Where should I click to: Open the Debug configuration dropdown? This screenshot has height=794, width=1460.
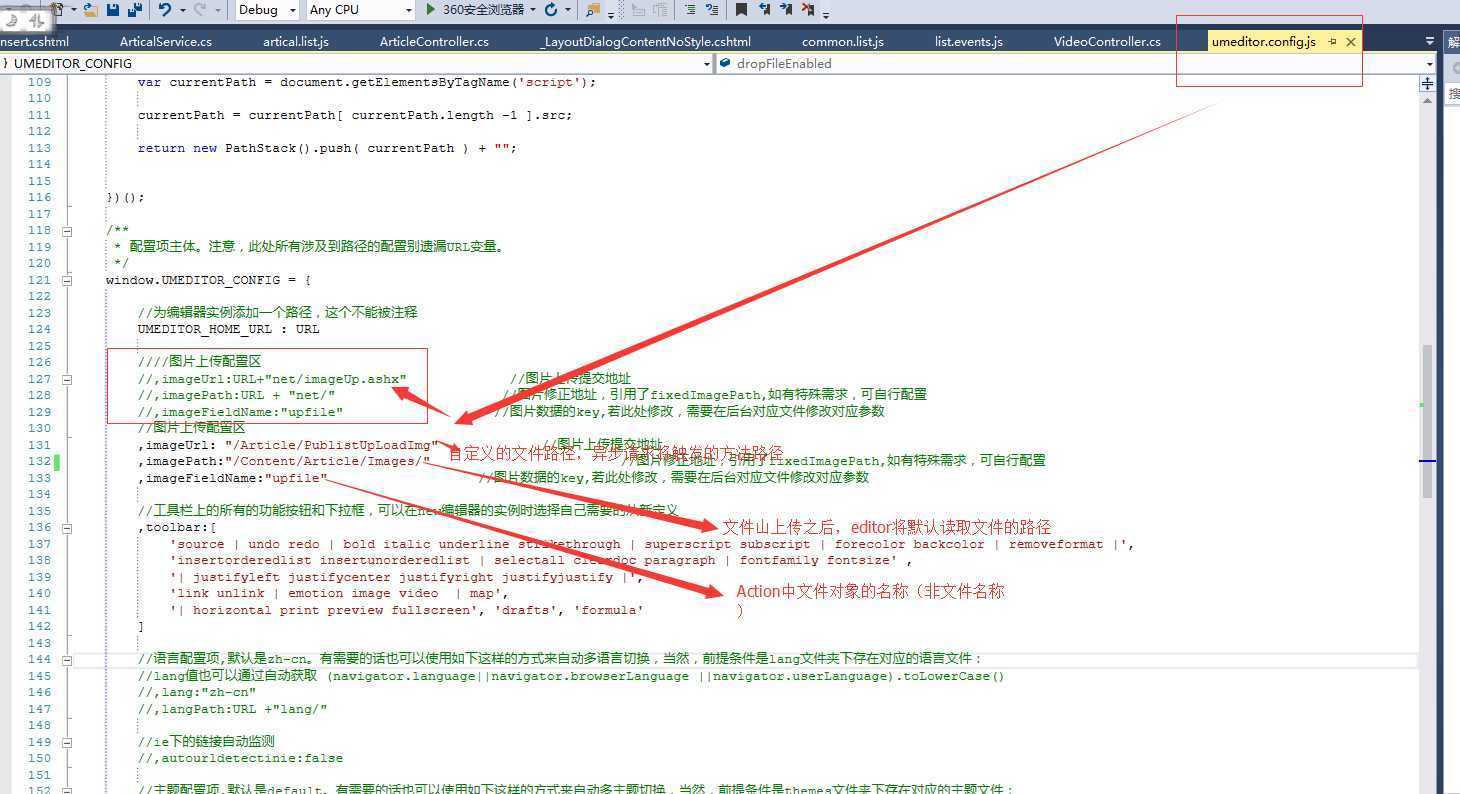[x=267, y=9]
